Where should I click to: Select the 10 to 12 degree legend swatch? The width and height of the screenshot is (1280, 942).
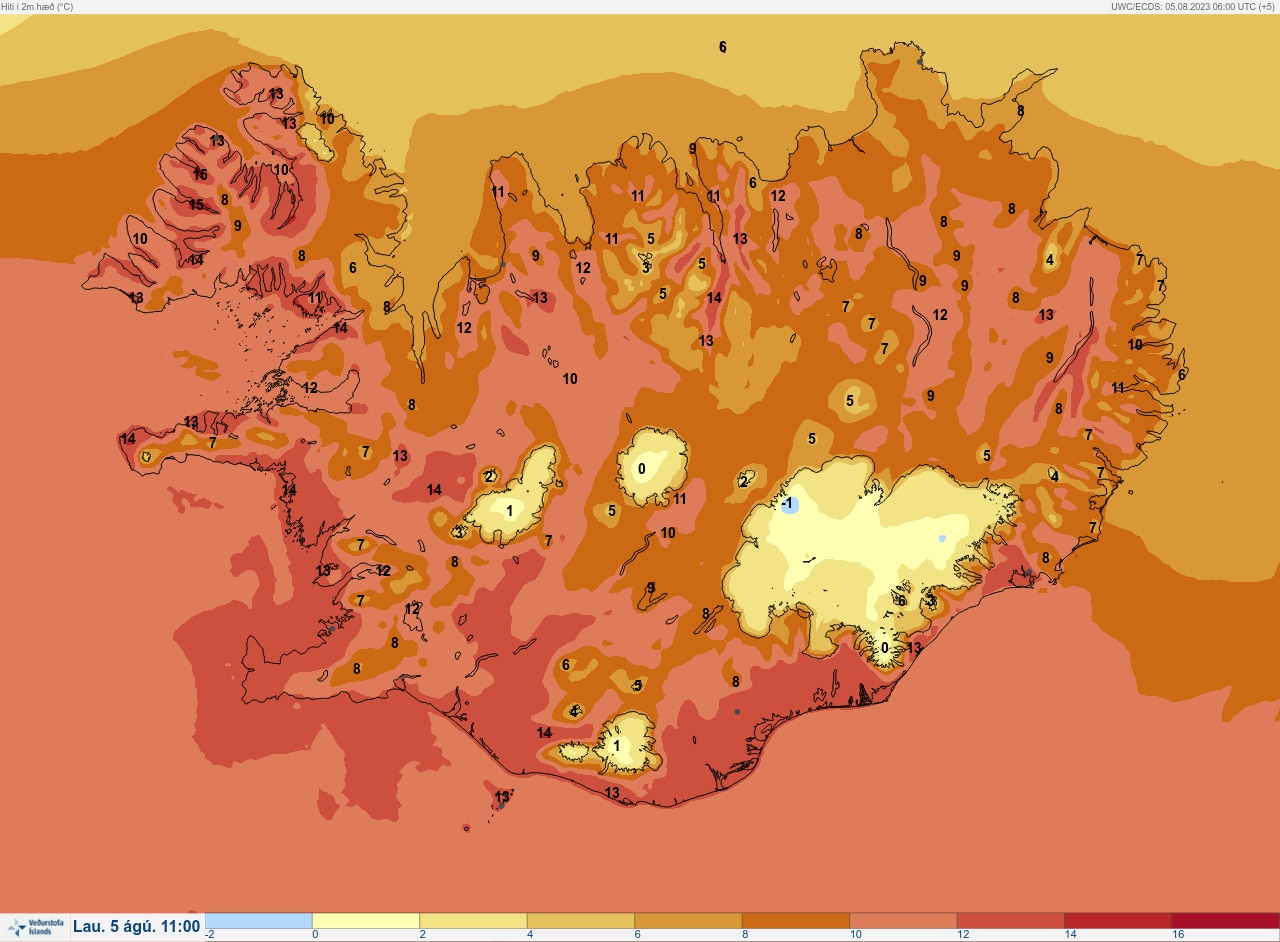903,920
